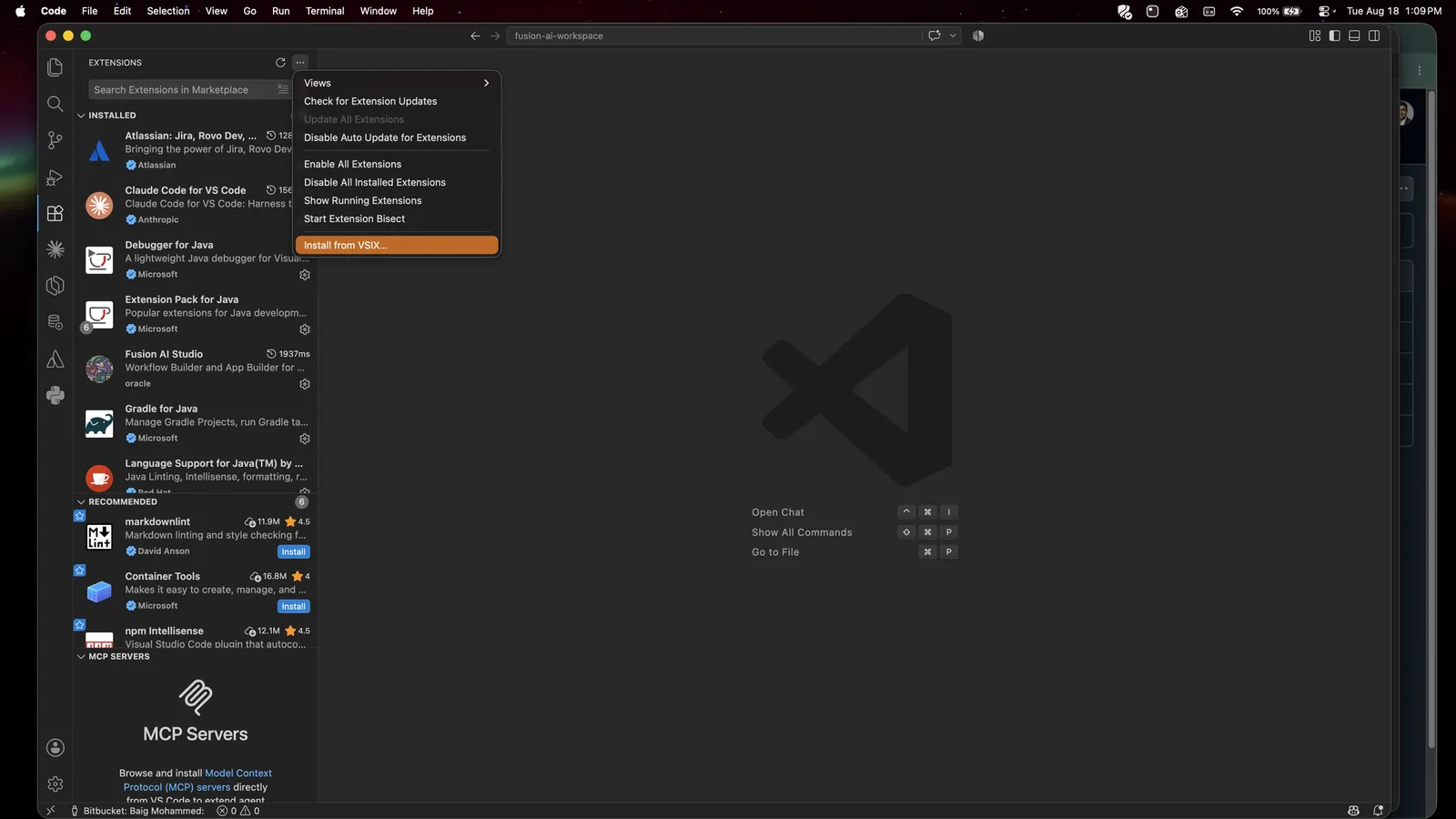Image resolution: width=1456 pixels, height=819 pixels.
Task: Refresh the extensions list
Action: [280, 63]
